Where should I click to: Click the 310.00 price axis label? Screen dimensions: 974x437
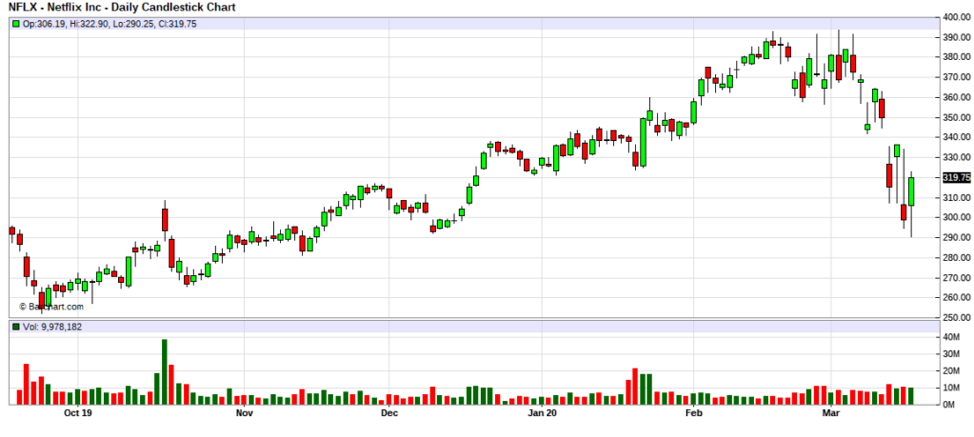coord(957,197)
